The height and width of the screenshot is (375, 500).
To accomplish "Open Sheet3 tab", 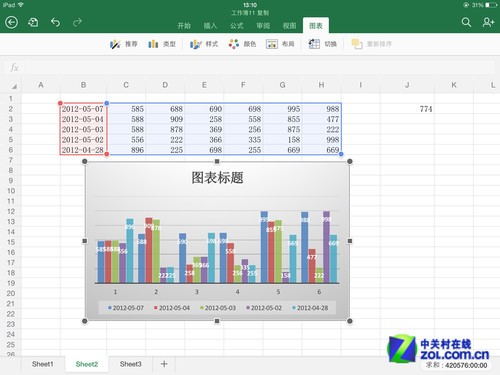I will 131,364.
